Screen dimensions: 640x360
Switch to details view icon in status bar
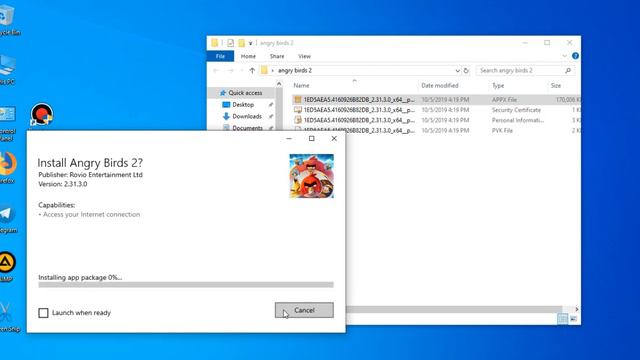[562, 319]
